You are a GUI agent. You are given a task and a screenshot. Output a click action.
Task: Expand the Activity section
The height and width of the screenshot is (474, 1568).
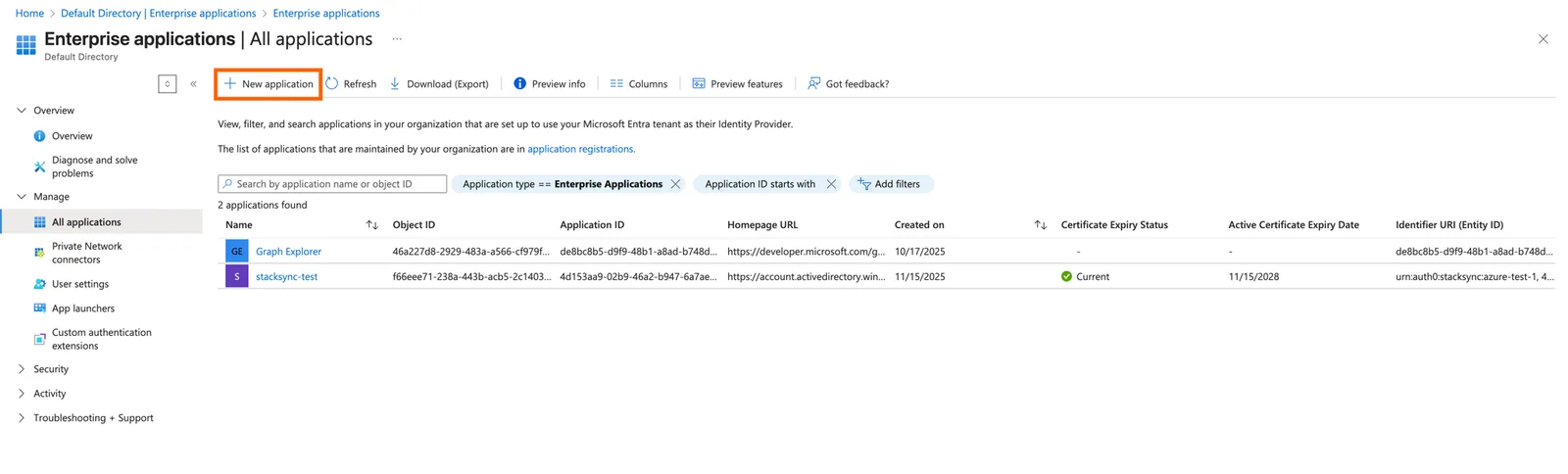[x=22, y=394]
